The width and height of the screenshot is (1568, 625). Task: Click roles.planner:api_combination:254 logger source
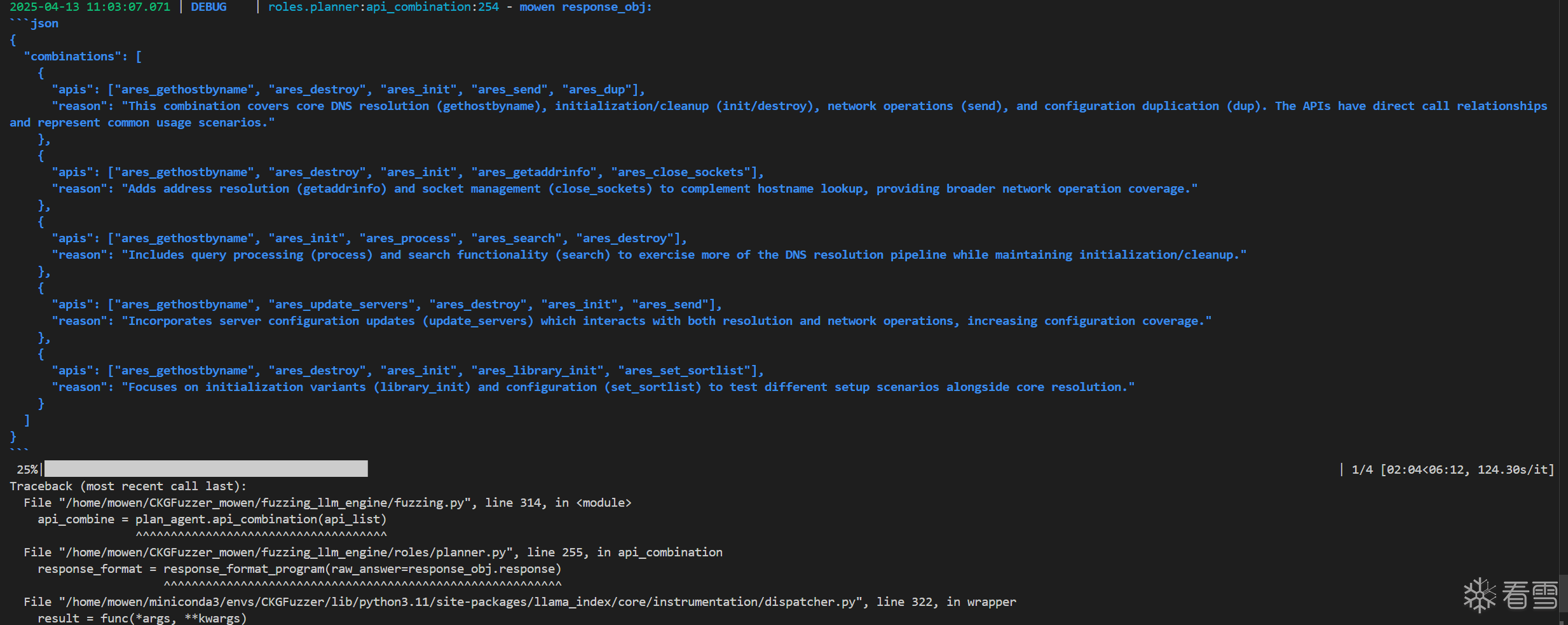[383, 7]
